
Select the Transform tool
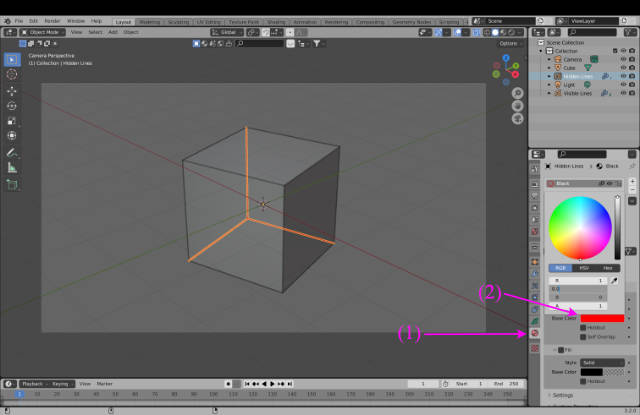click(11, 135)
